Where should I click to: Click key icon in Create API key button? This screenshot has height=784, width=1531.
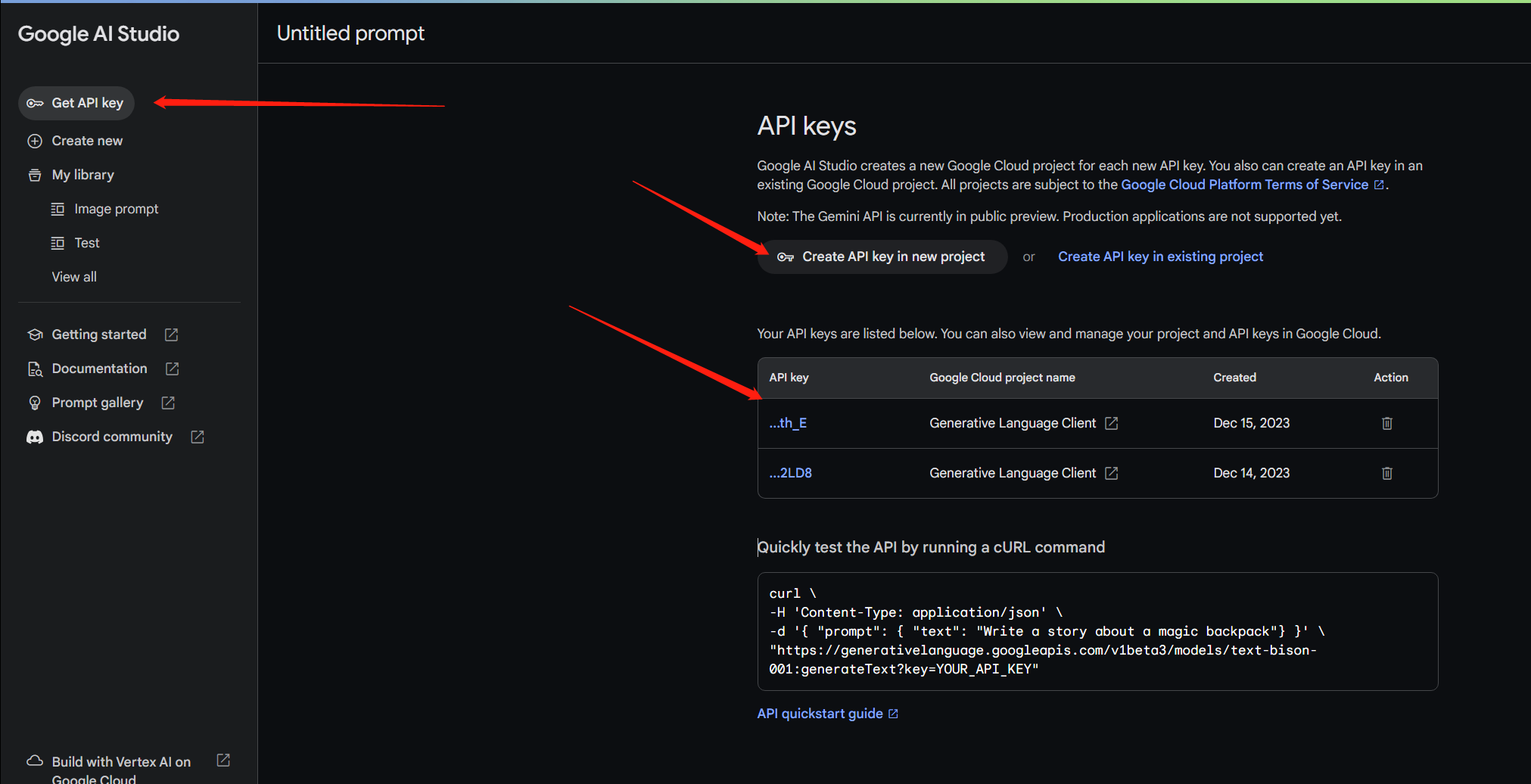click(786, 257)
